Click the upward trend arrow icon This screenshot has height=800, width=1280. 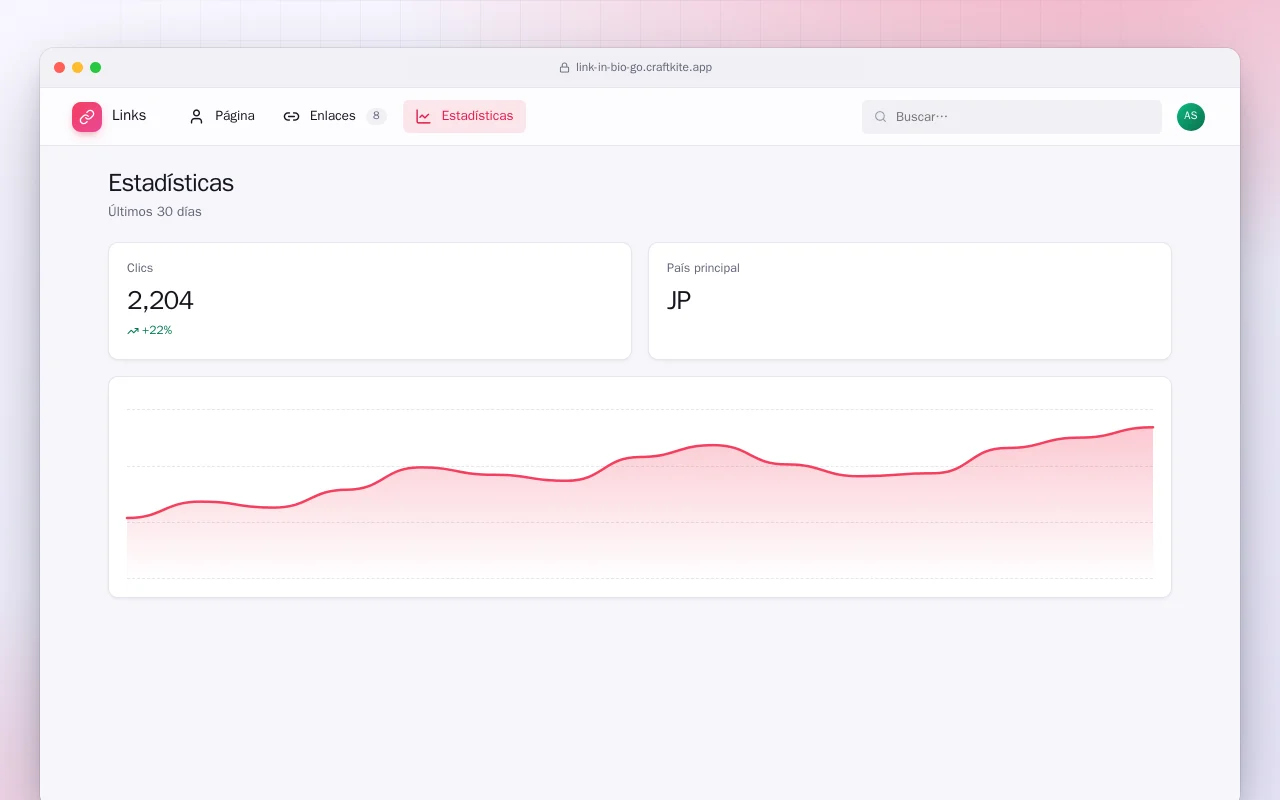[133, 331]
